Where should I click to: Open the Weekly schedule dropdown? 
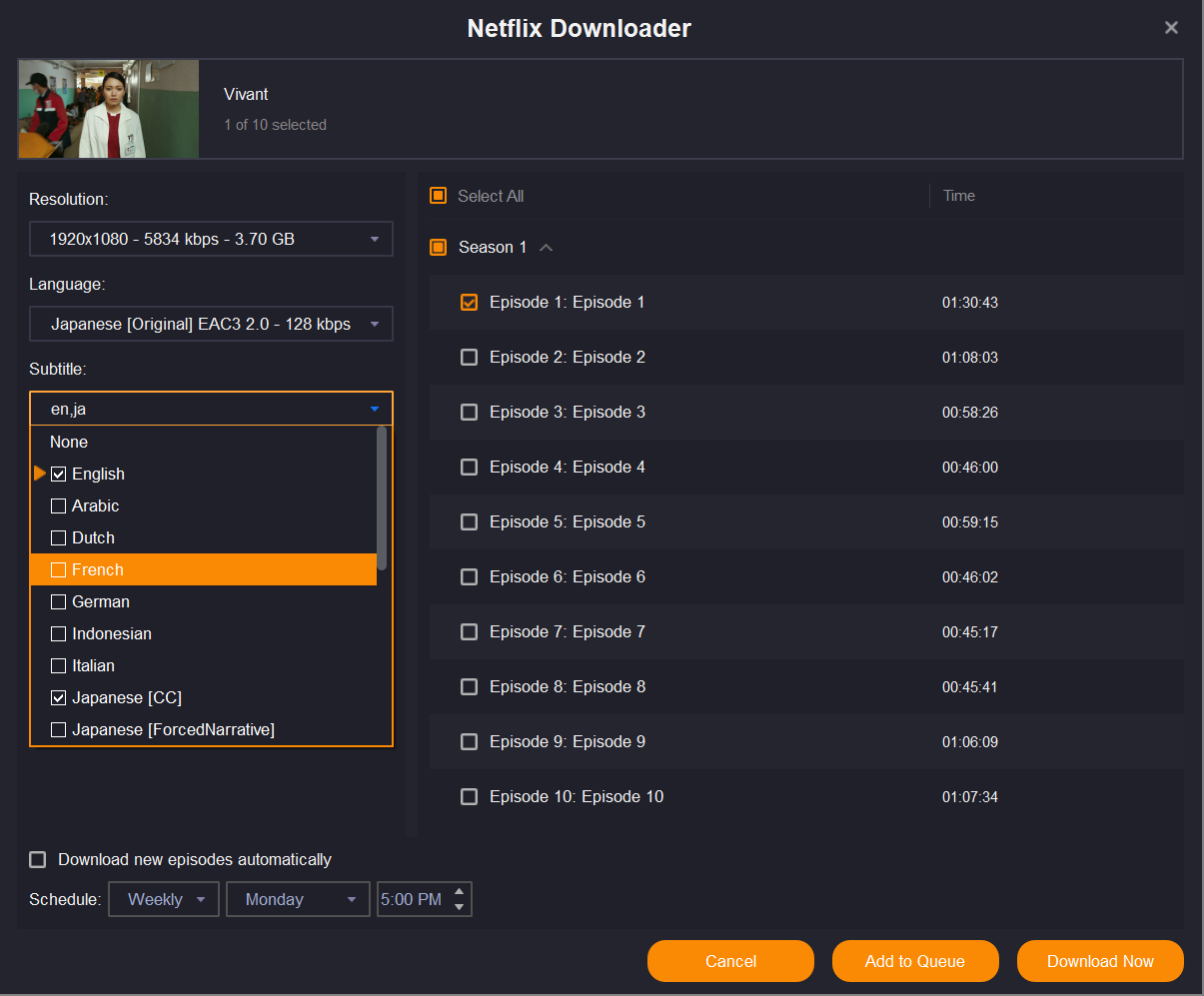coord(164,899)
